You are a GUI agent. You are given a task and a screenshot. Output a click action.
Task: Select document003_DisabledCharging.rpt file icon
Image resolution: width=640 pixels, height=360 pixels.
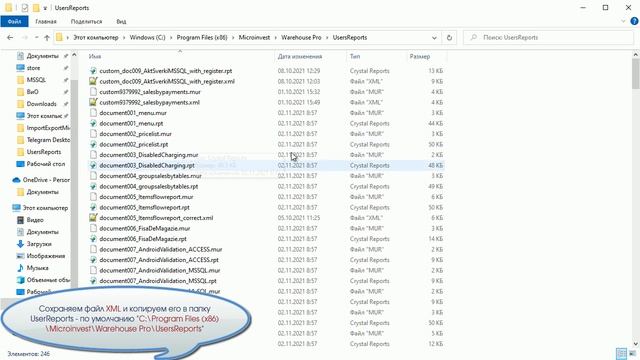[93, 165]
